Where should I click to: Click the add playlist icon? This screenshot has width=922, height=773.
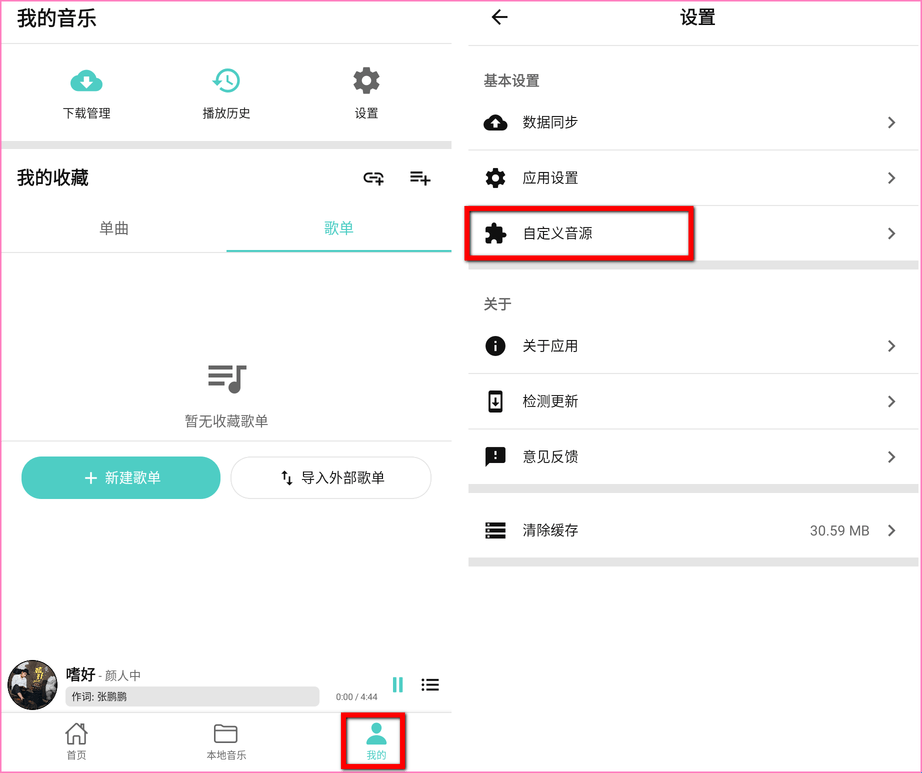point(420,178)
